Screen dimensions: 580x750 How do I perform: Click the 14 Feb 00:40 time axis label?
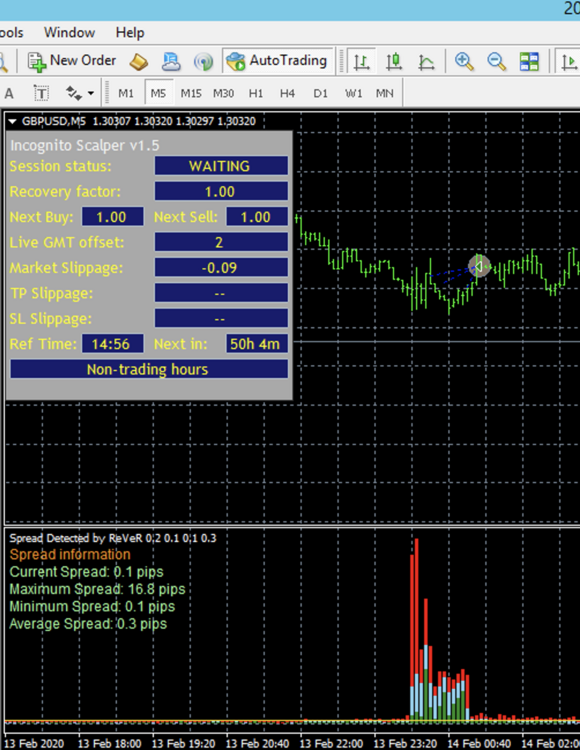click(x=479, y=743)
